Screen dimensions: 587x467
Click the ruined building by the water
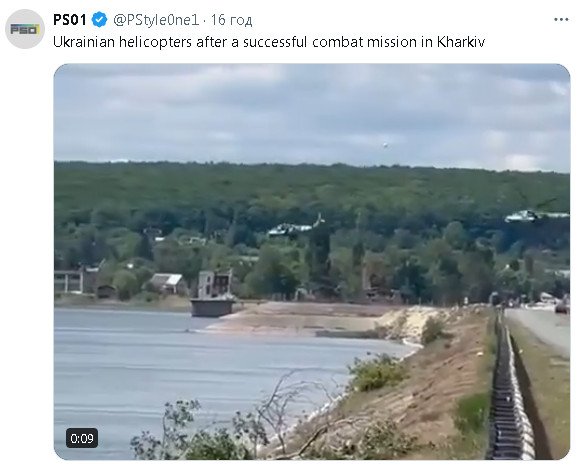(x=215, y=293)
